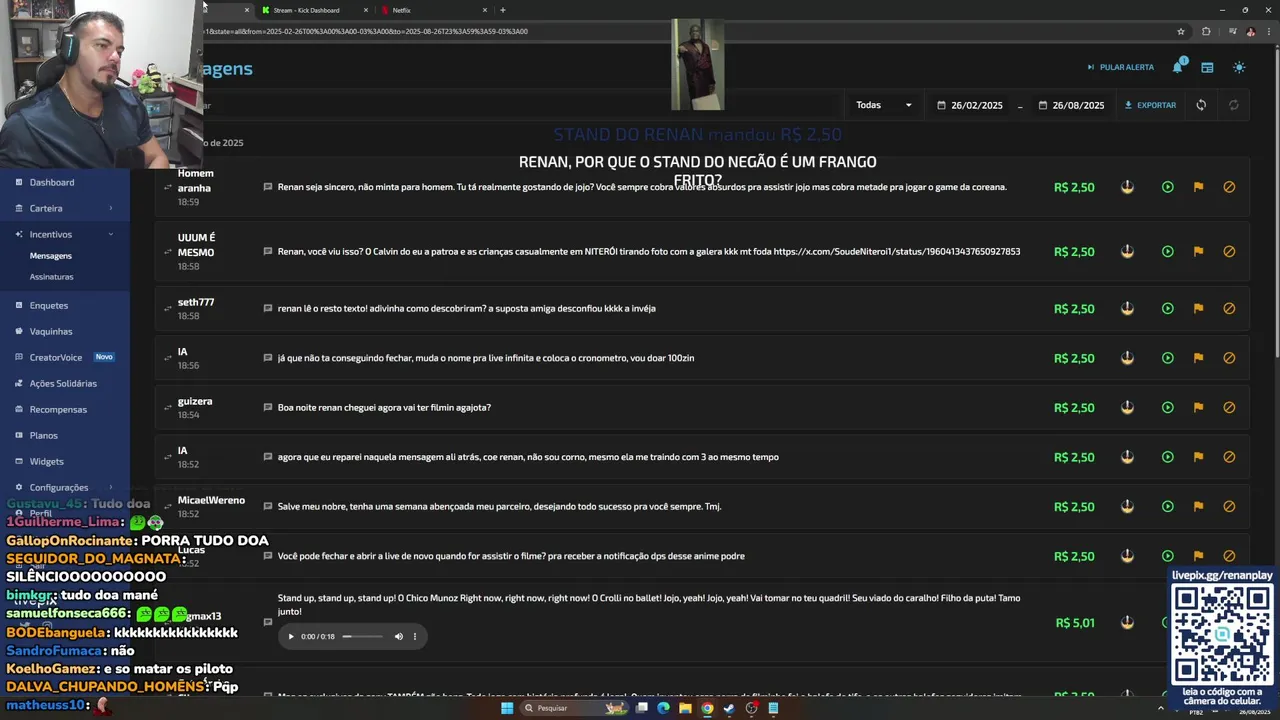
Task: Replay alert for MicaelWereno message
Action: (1167, 507)
